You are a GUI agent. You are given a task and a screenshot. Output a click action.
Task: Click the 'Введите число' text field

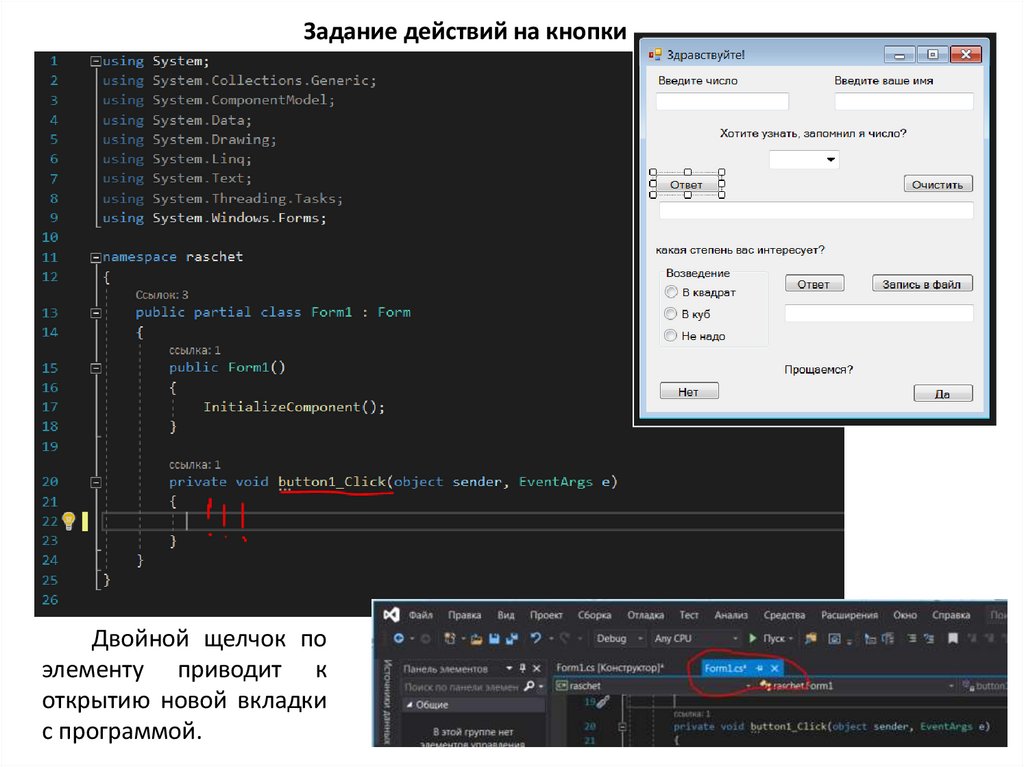click(722, 101)
